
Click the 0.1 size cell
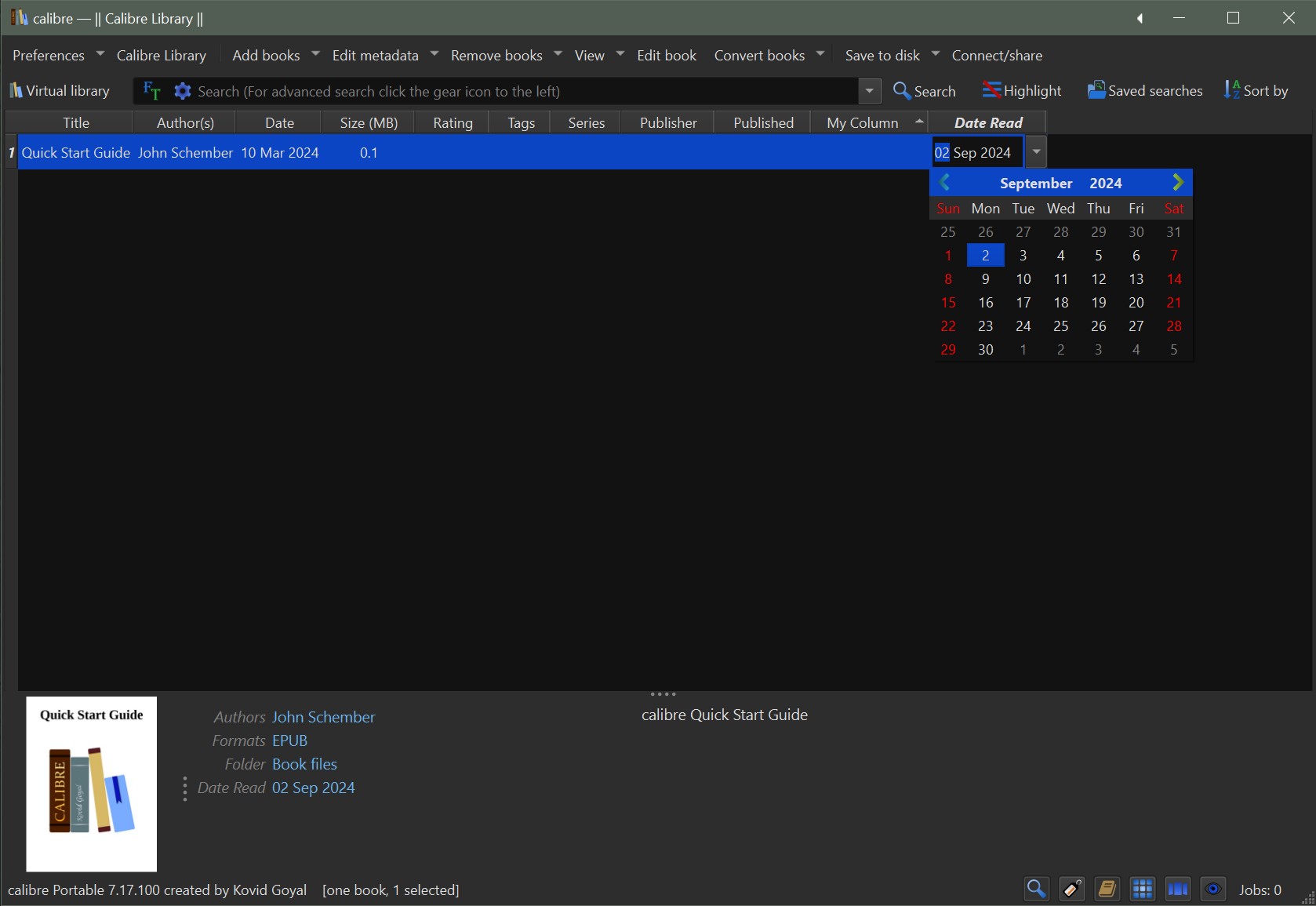click(369, 153)
